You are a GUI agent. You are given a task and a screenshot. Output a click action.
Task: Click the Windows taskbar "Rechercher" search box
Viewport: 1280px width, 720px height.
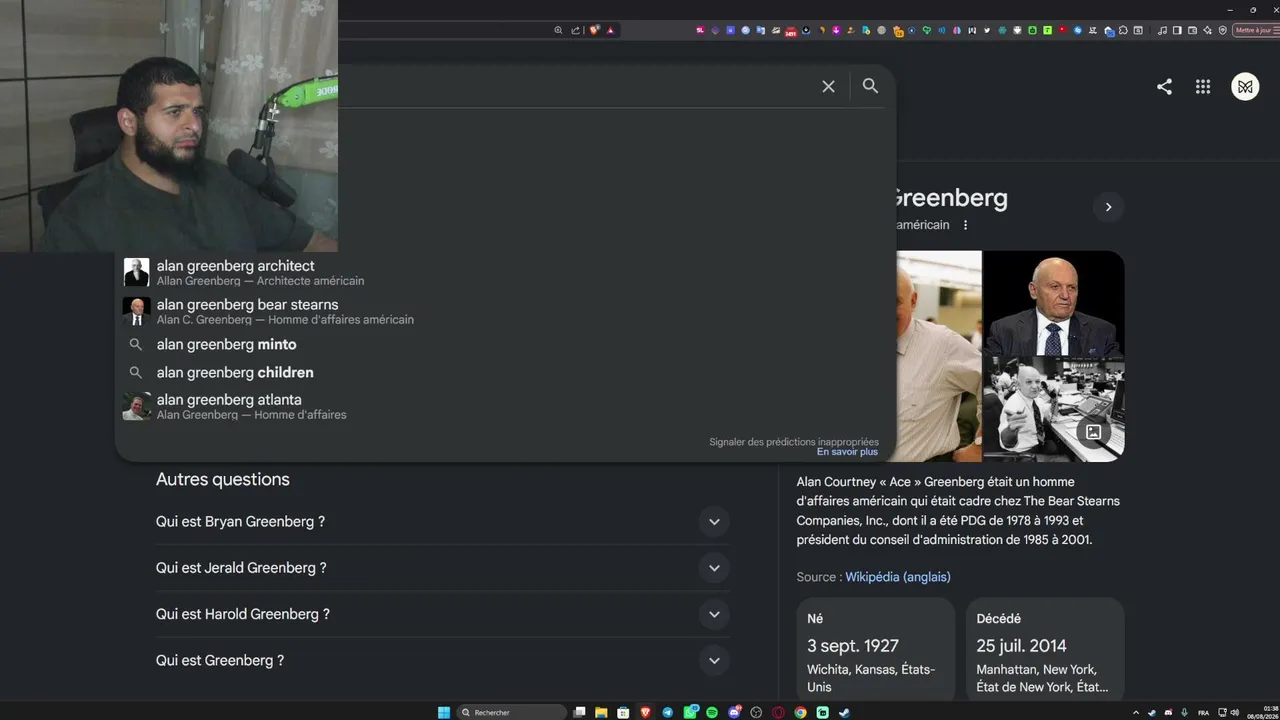[512, 712]
